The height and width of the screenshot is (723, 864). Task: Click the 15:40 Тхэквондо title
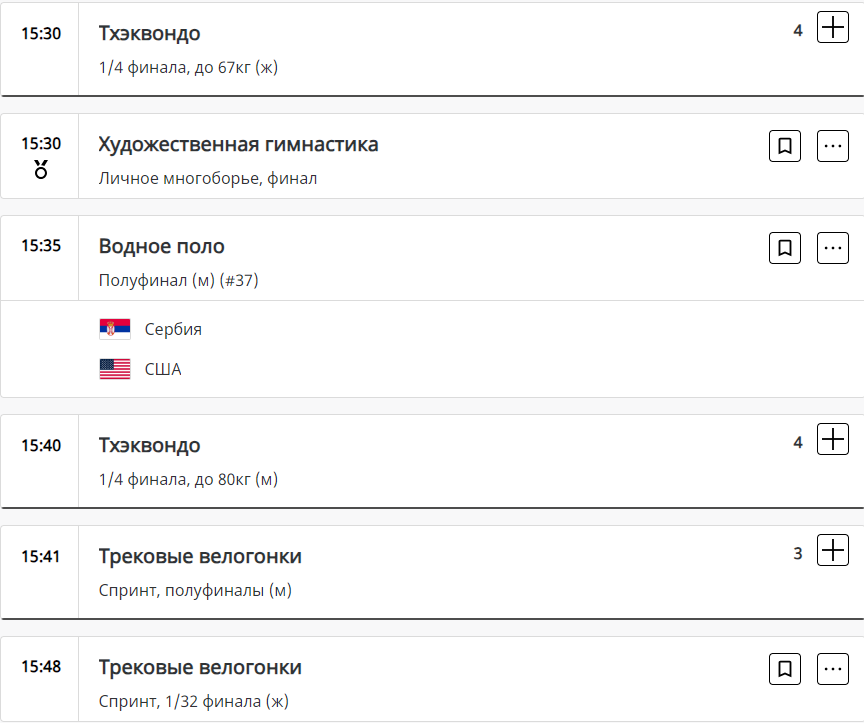coord(149,445)
